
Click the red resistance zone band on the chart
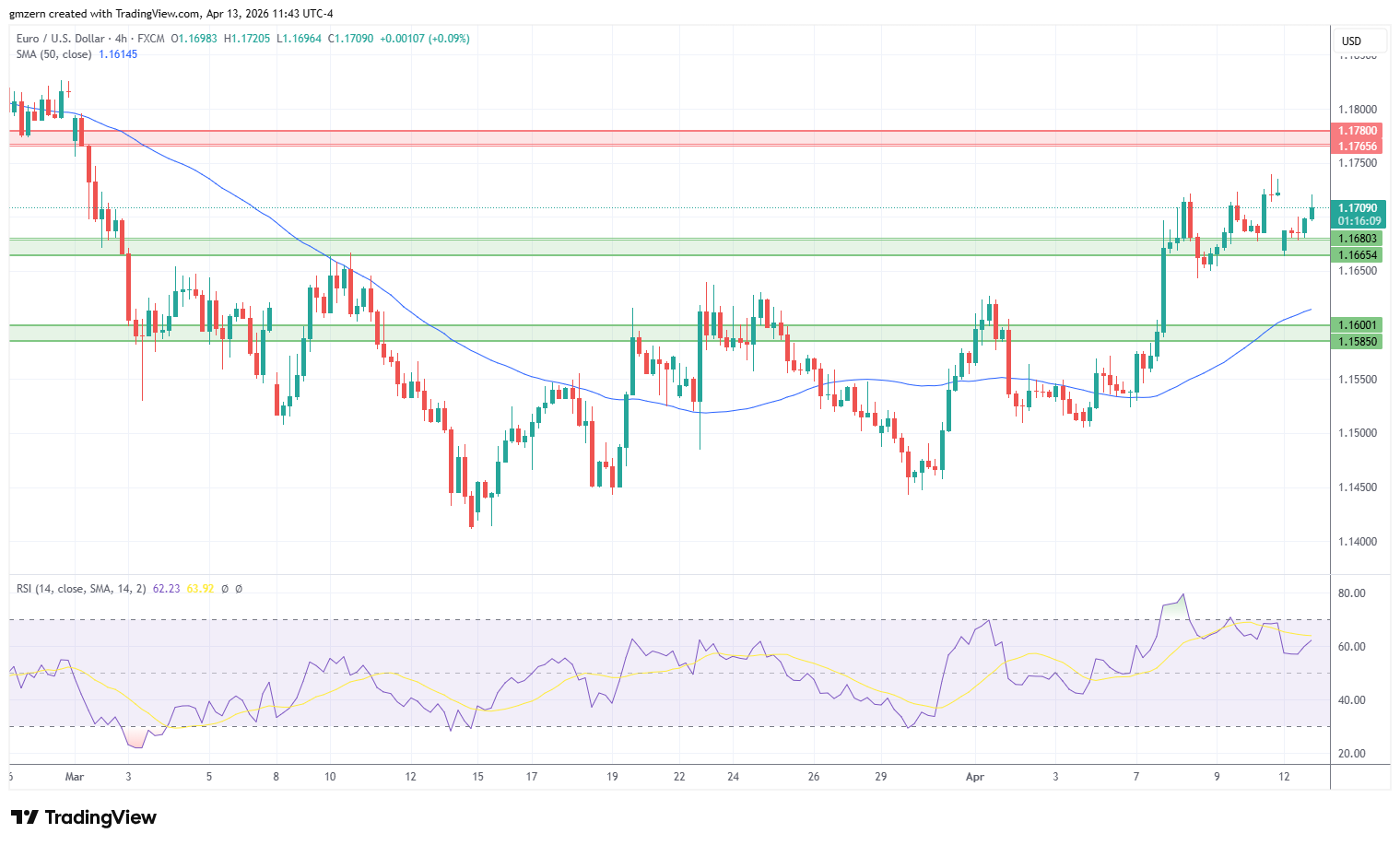670,138
